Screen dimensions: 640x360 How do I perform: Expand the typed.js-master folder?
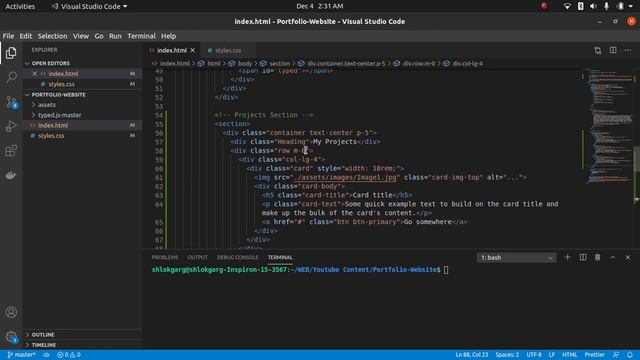click(60, 115)
